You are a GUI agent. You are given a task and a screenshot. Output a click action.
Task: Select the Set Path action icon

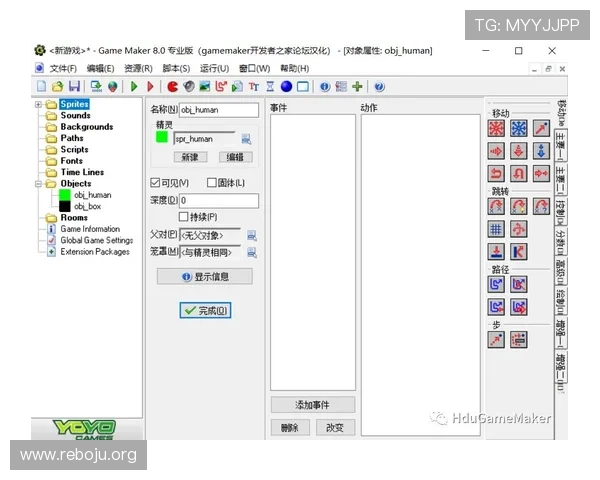[x=496, y=284]
